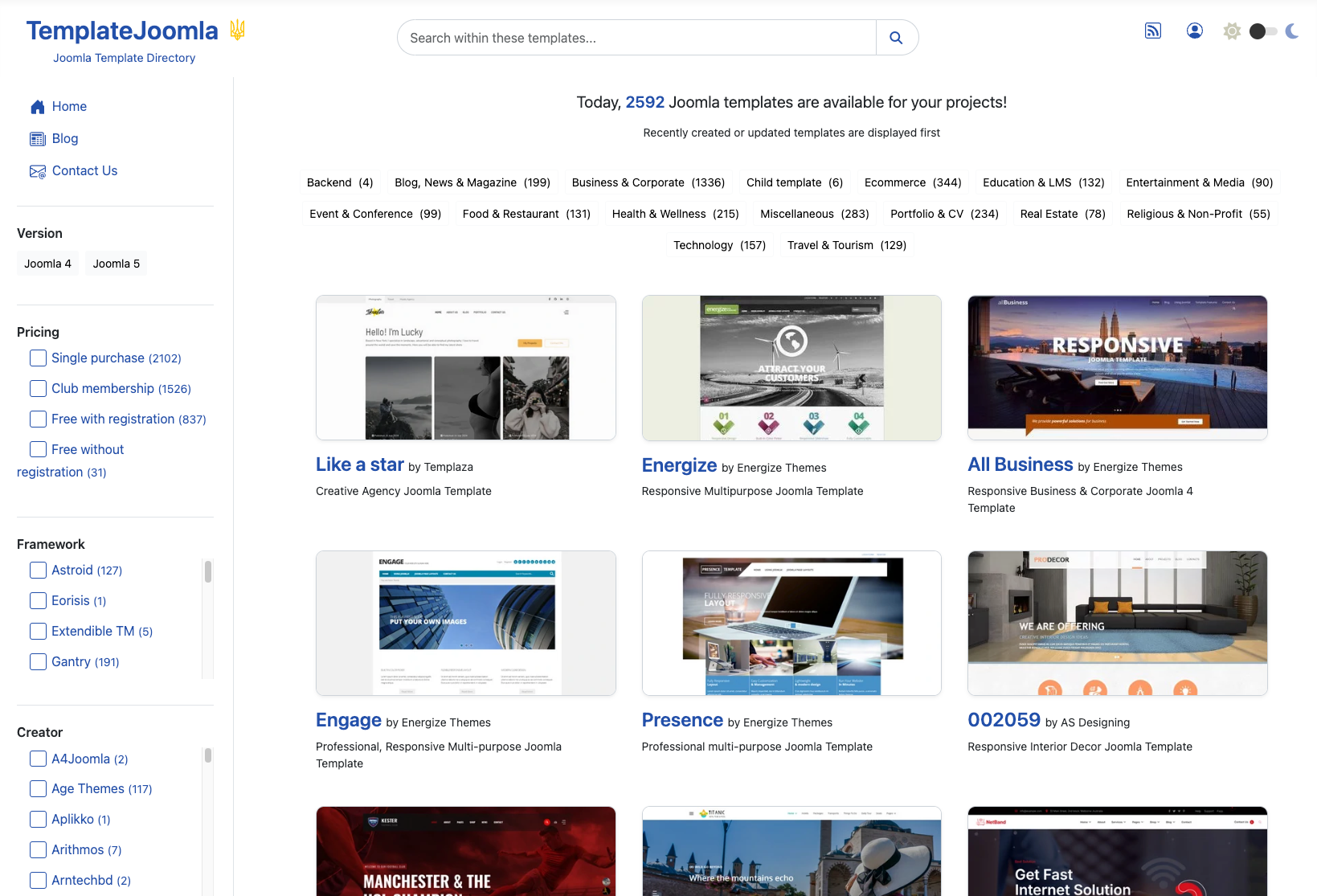Click the user account icon
Screen dimensions: 1317x896
coord(1195,31)
